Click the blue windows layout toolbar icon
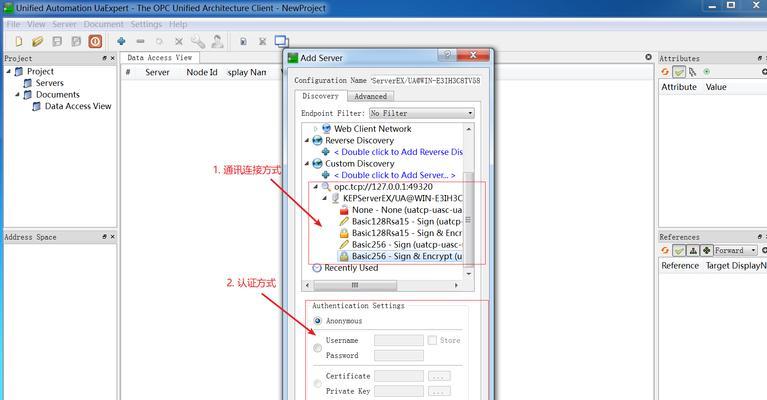Image resolution: width=767 pixels, height=400 pixels. click(x=282, y=42)
